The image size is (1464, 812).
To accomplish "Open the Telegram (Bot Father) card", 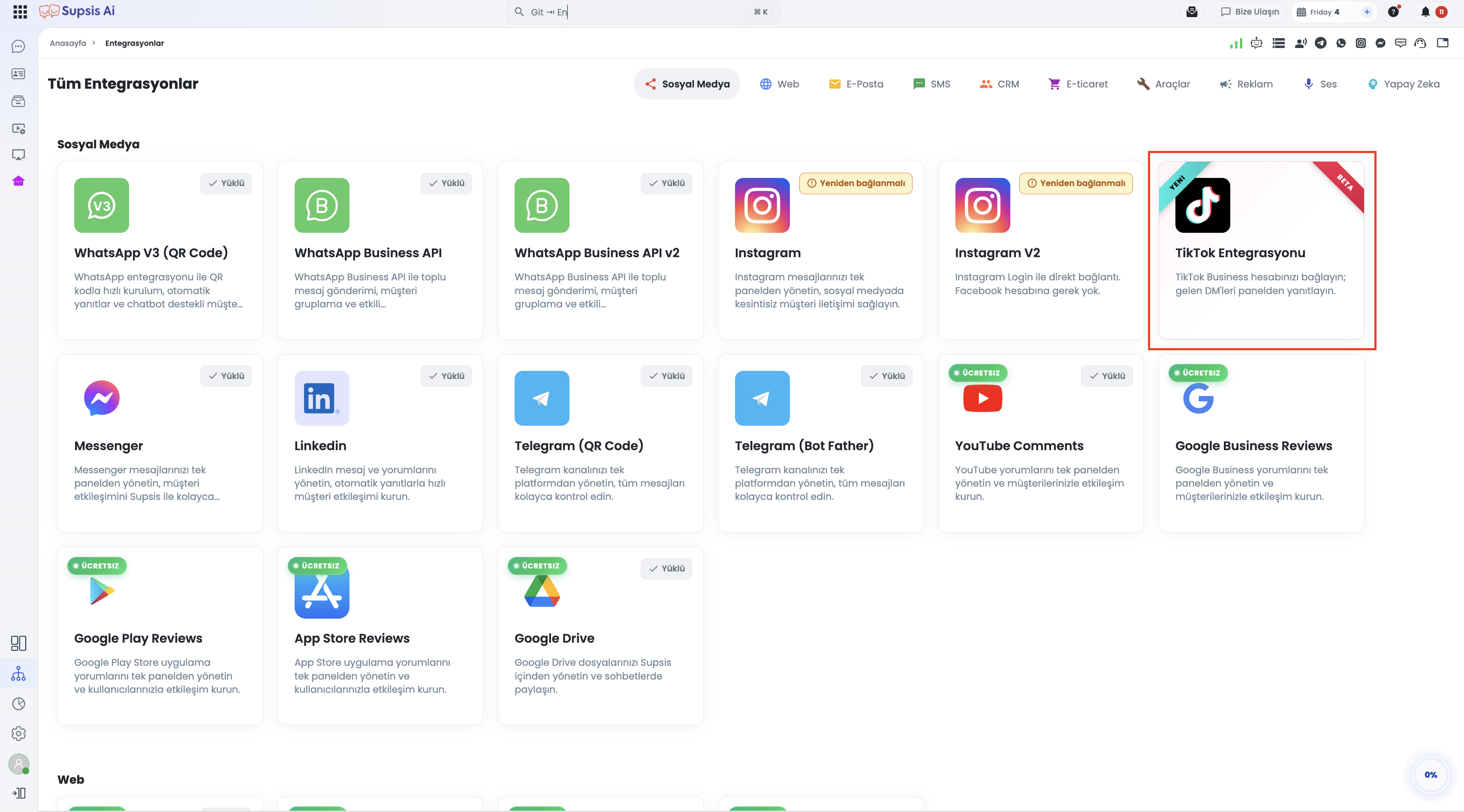I will 821,443.
